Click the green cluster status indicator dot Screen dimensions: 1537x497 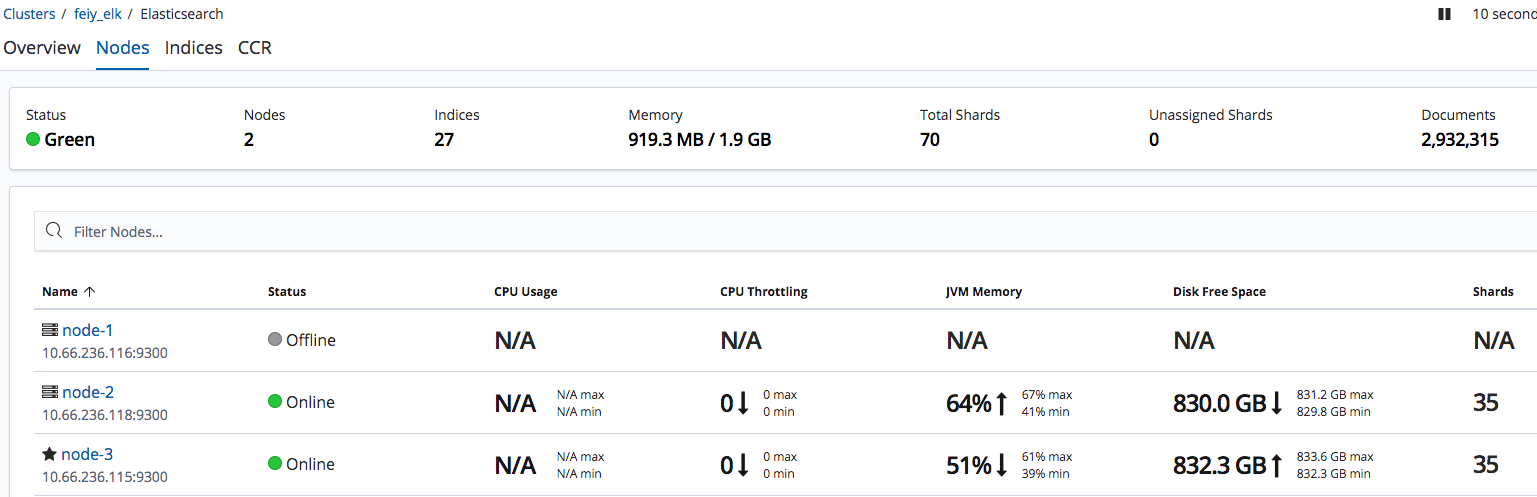(33, 140)
